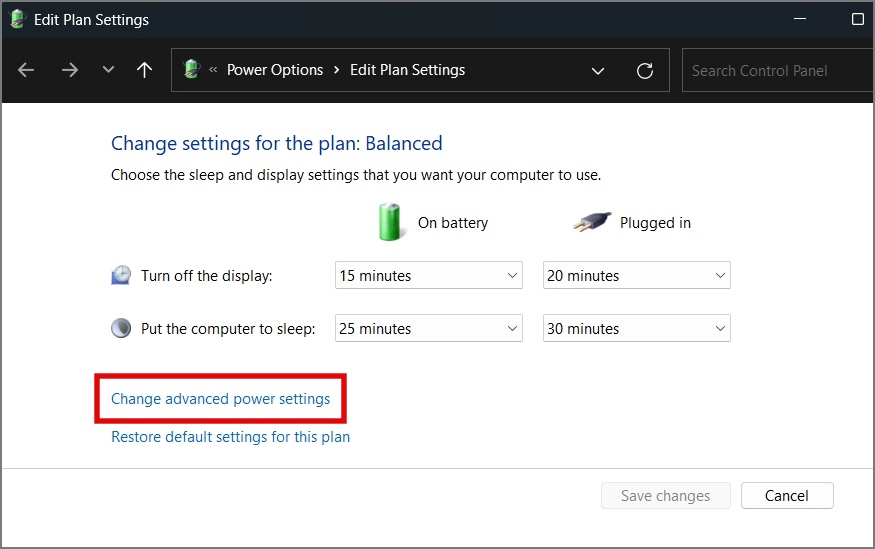Click the green On battery icon
The width and height of the screenshot is (875, 549).
coord(390,222)
